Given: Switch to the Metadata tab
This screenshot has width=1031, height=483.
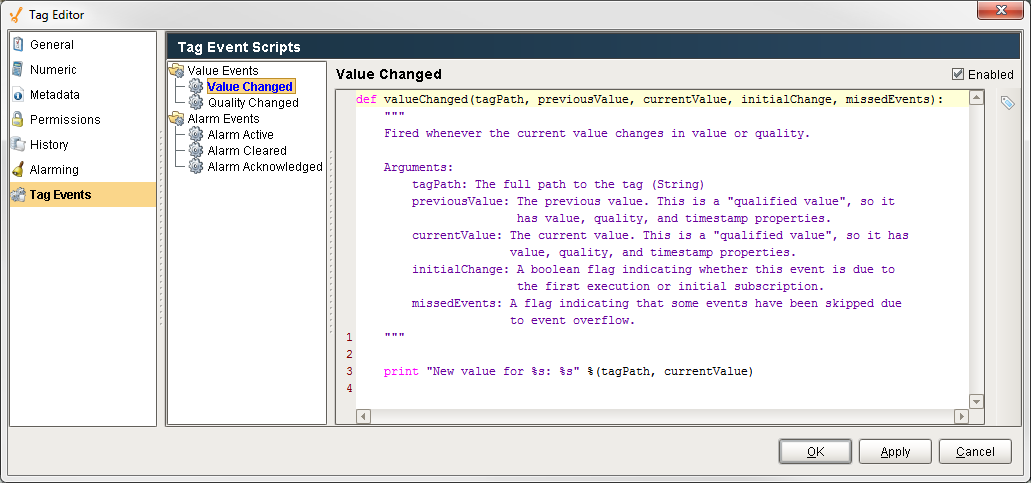Looking at the screenshot, I should 83,95.
